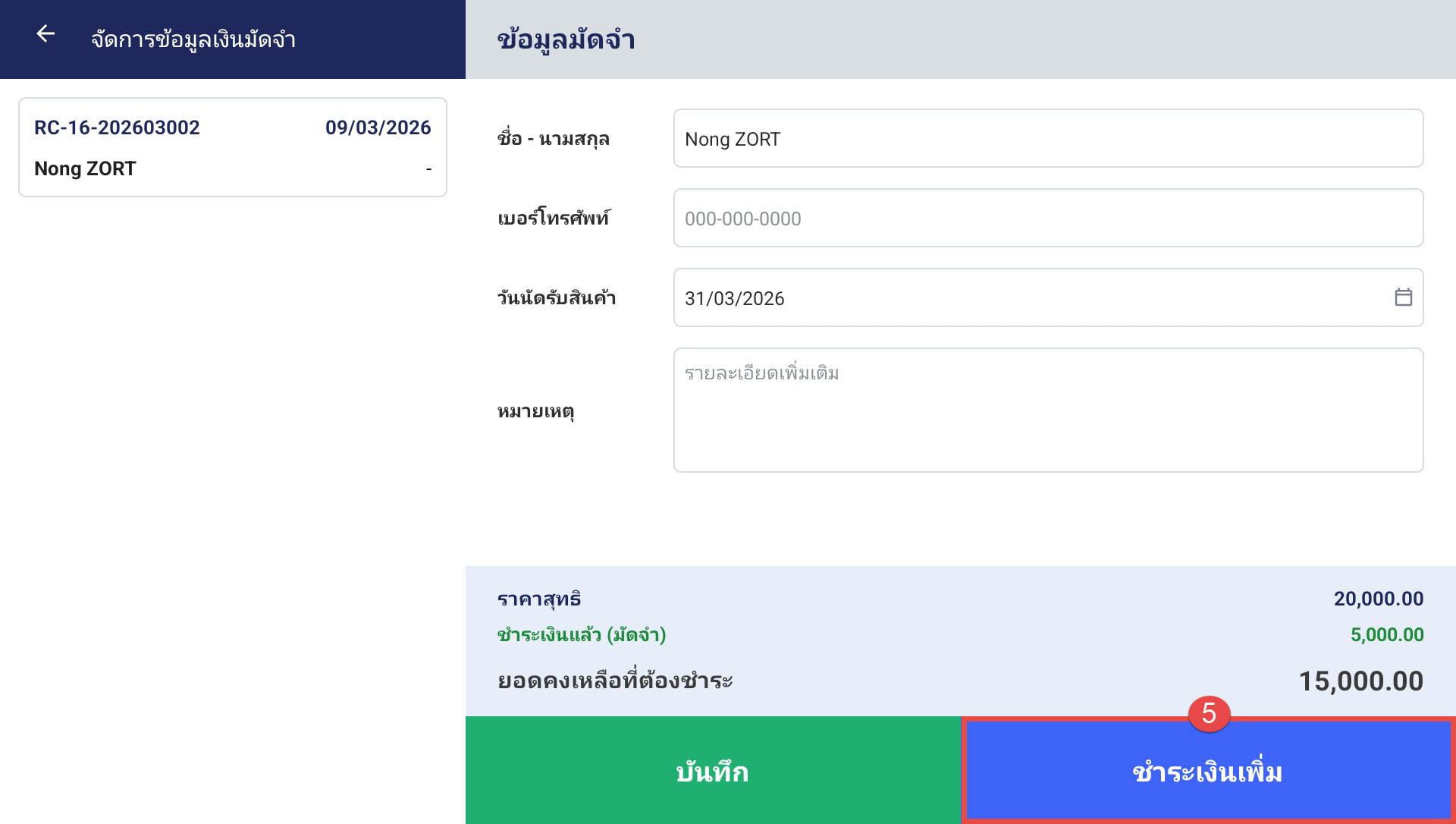Click the ชำระเงินแล้ว (มัดจำ) green label
Image resolution: width=1456 pixels, height=824 pixels.
pyautogui.click(x=582, y=634)
